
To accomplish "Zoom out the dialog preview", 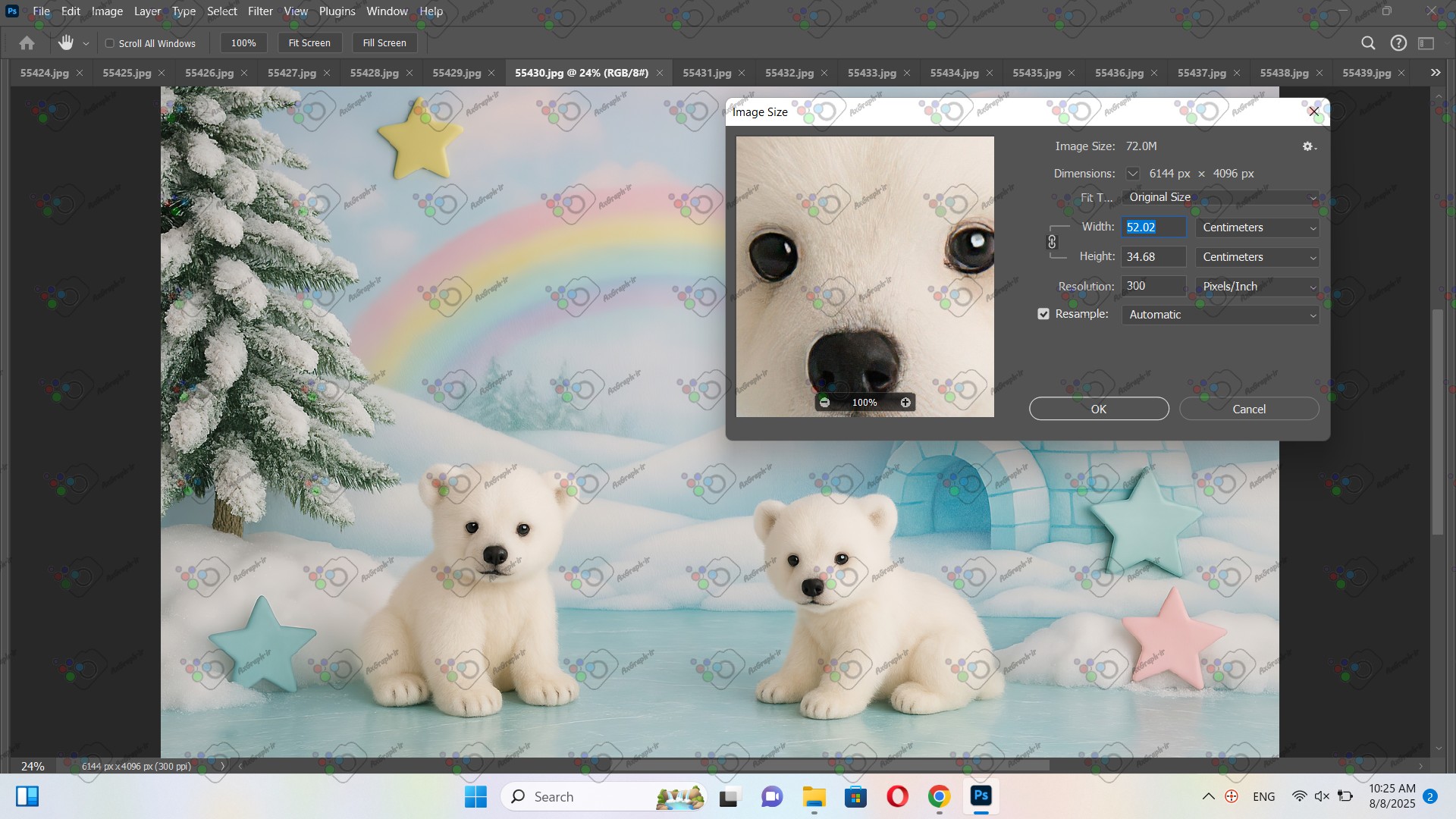I will [x=824, y=403].
